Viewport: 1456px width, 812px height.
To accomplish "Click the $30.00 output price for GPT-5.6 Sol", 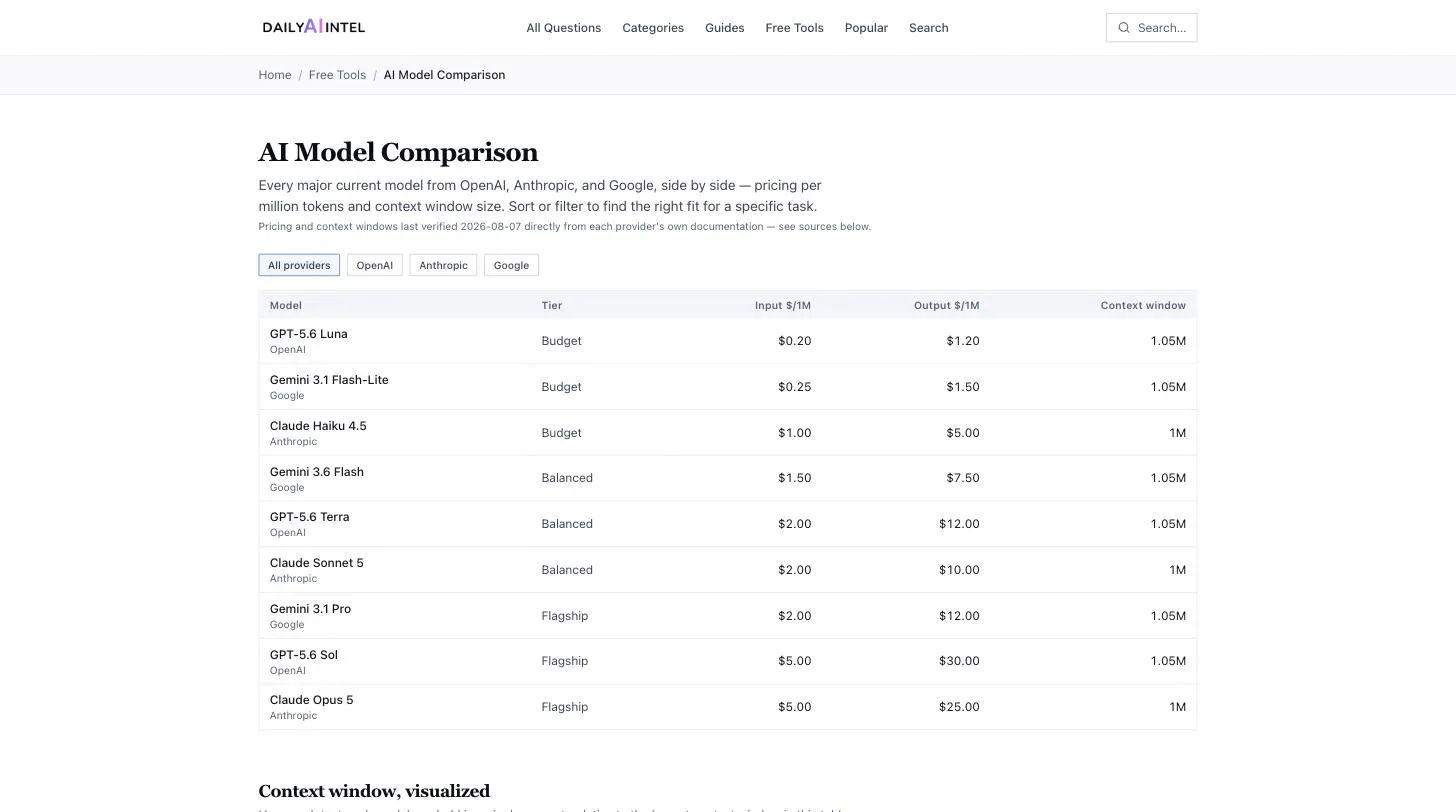I will (x=959, y=661).
